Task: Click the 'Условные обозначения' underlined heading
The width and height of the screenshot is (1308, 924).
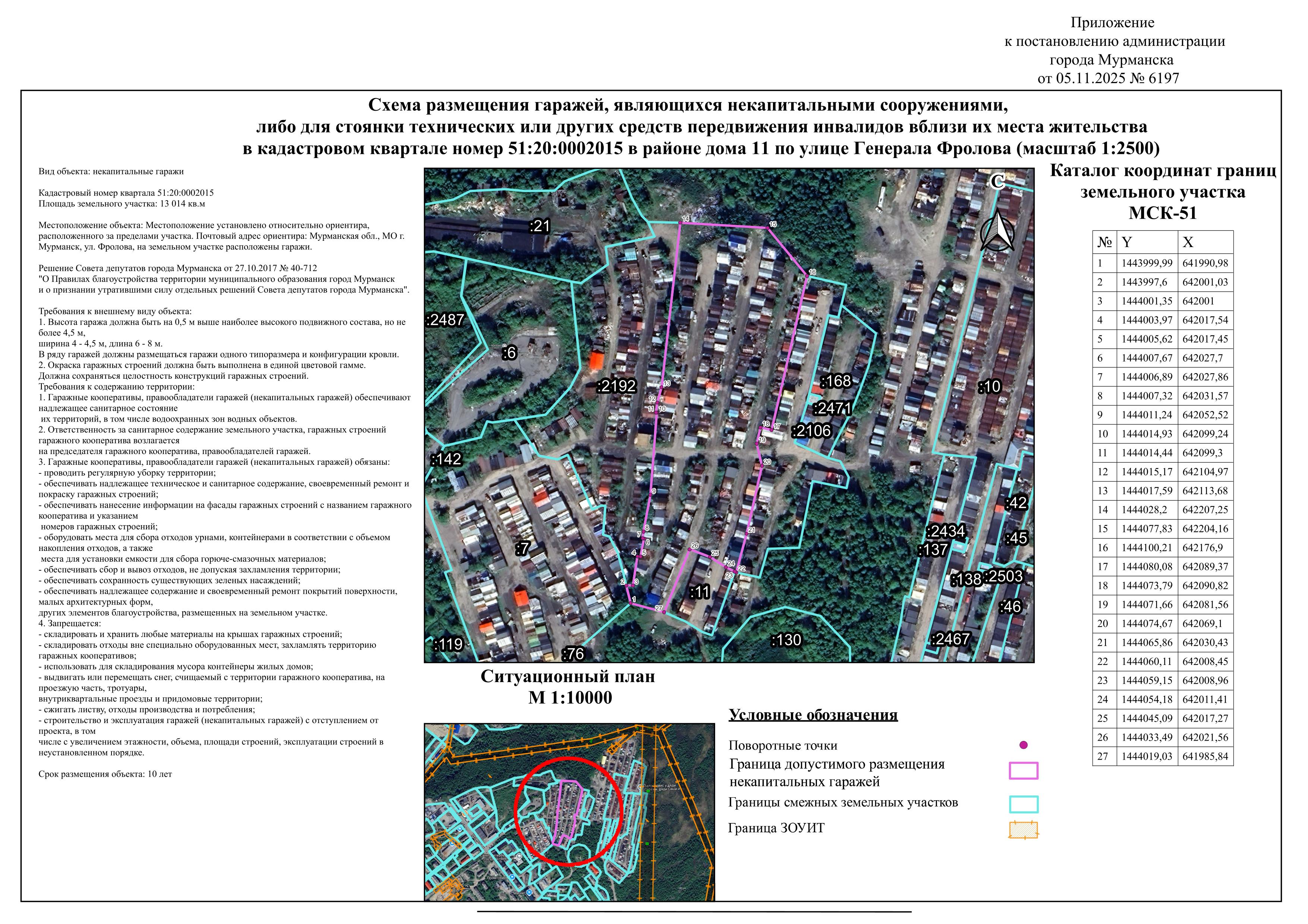Action: (x=813, y=715)
